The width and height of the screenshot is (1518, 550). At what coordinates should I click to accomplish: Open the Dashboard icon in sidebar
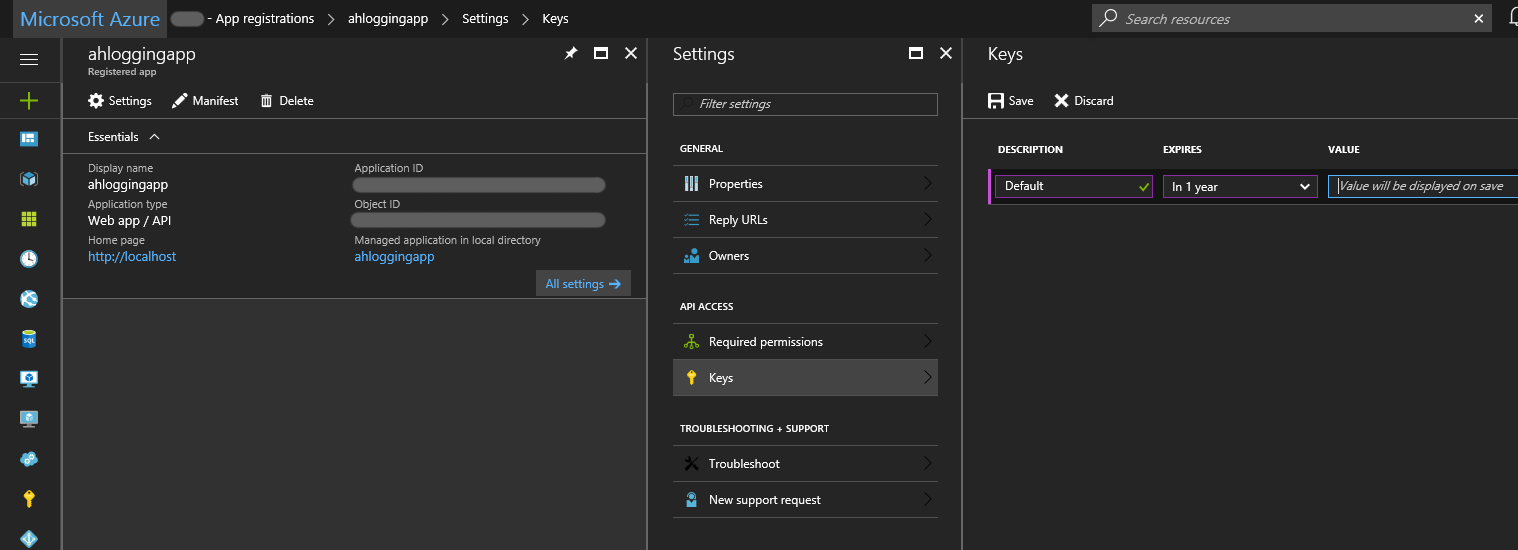tap(29, 139)
